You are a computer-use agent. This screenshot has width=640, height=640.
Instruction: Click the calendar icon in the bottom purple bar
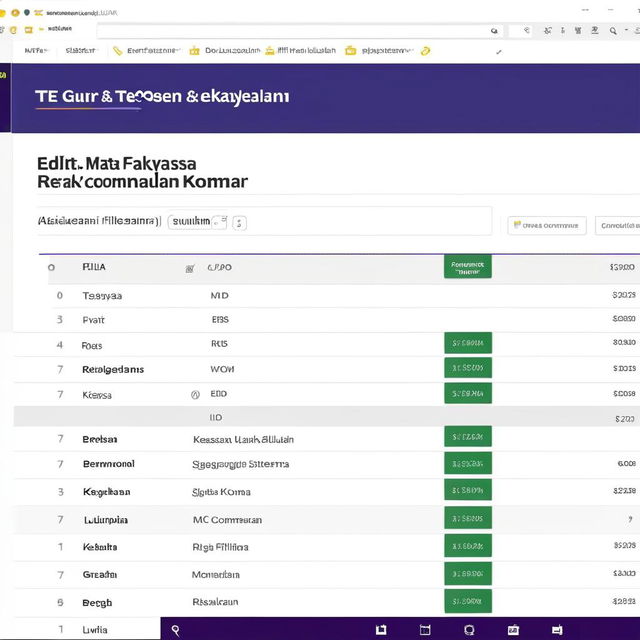tap(425, 630)
